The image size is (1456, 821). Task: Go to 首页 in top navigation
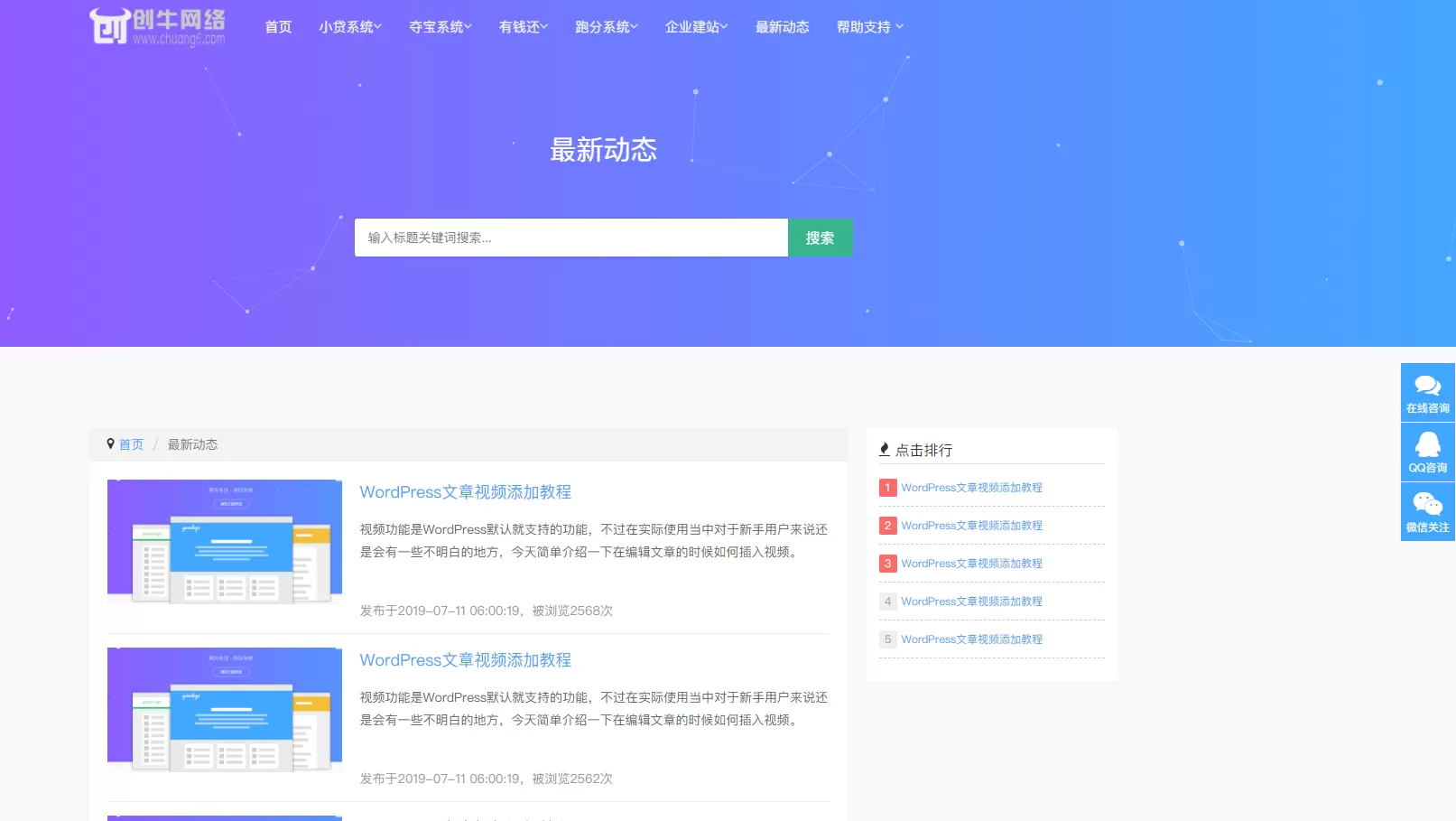click(x=278, y=27)
